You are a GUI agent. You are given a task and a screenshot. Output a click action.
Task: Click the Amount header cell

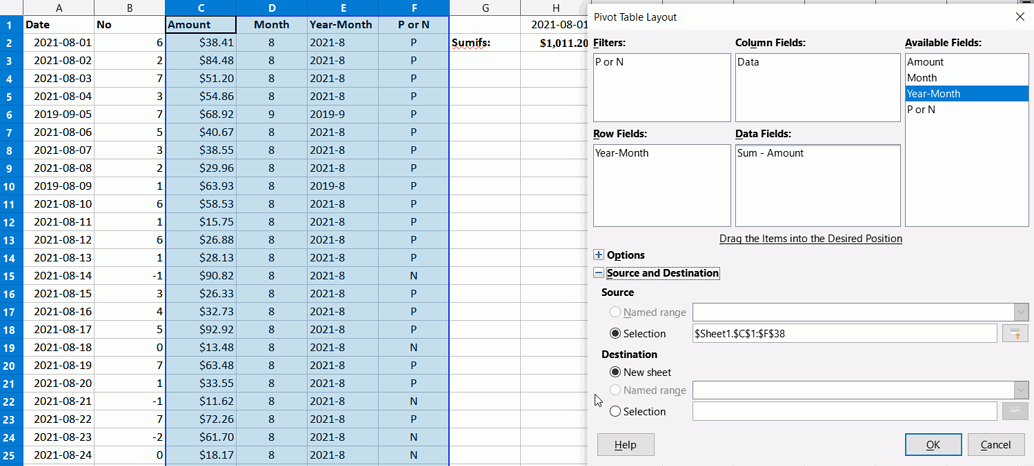[x=200, y=25]
